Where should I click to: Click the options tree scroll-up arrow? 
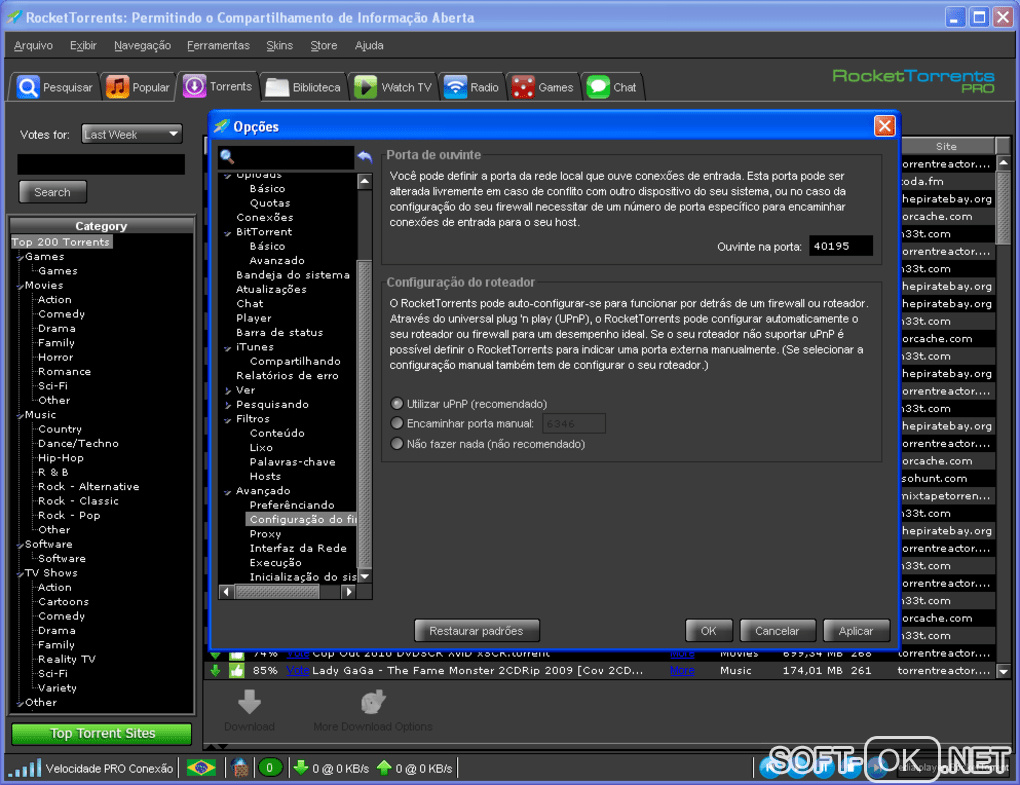pos(365,181)
